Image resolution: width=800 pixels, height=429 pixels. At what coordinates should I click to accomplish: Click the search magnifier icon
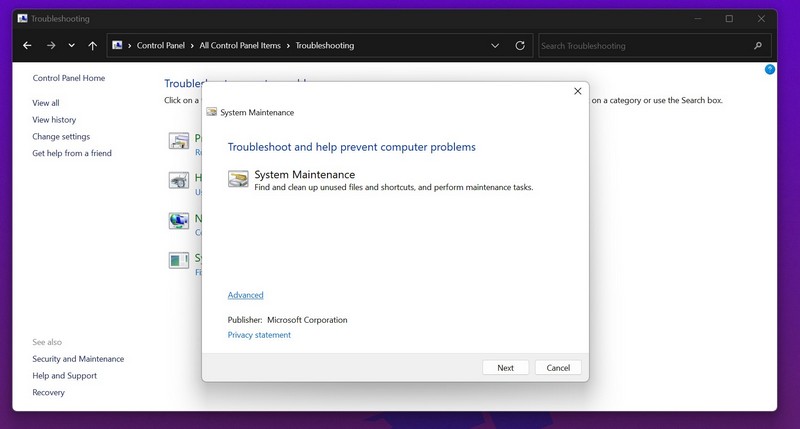tap(757, 46)
